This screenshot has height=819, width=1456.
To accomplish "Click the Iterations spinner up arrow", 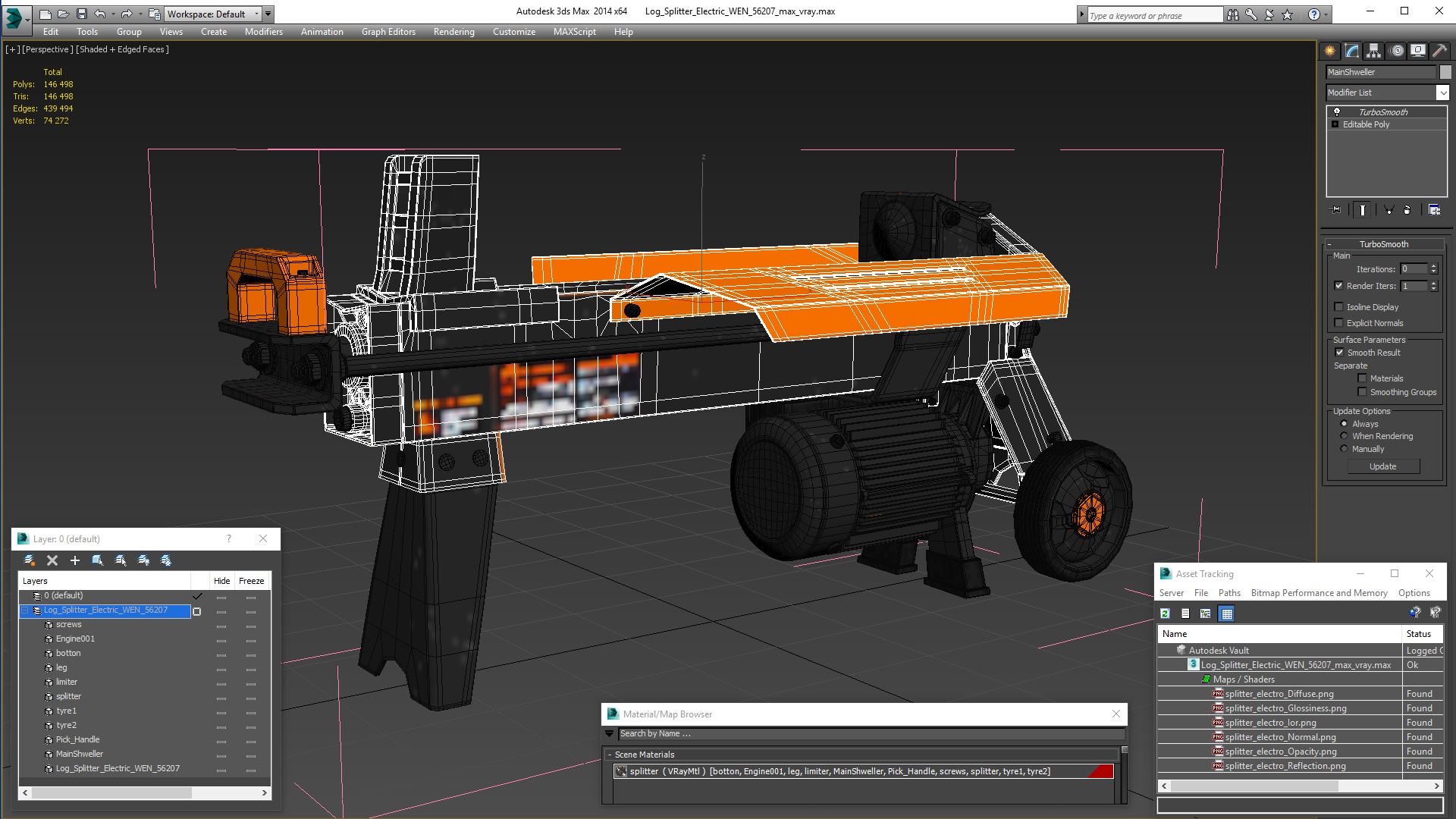I will point(1434,266).
